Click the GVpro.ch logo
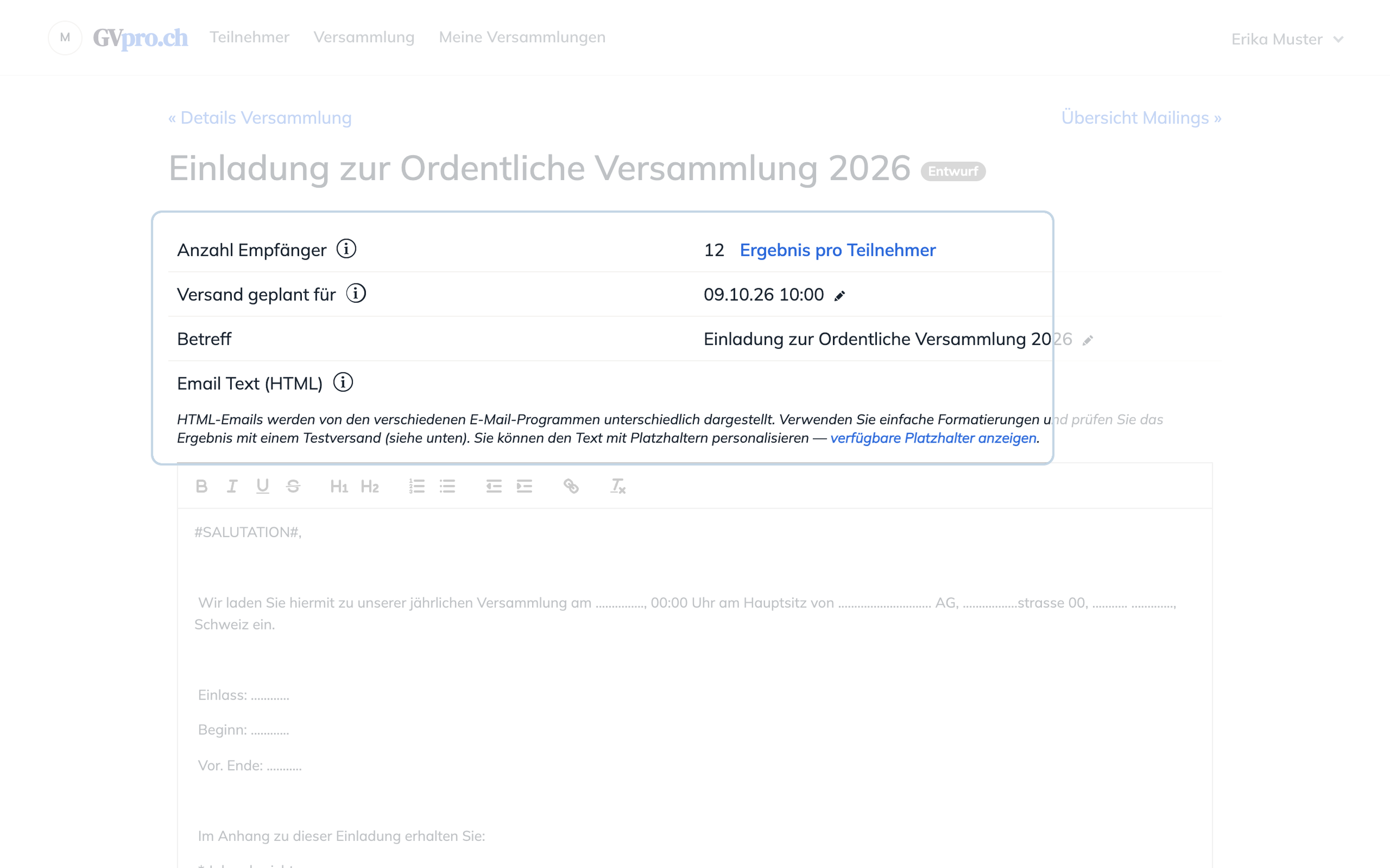The image size is (1390, 868). coord(140,38)
